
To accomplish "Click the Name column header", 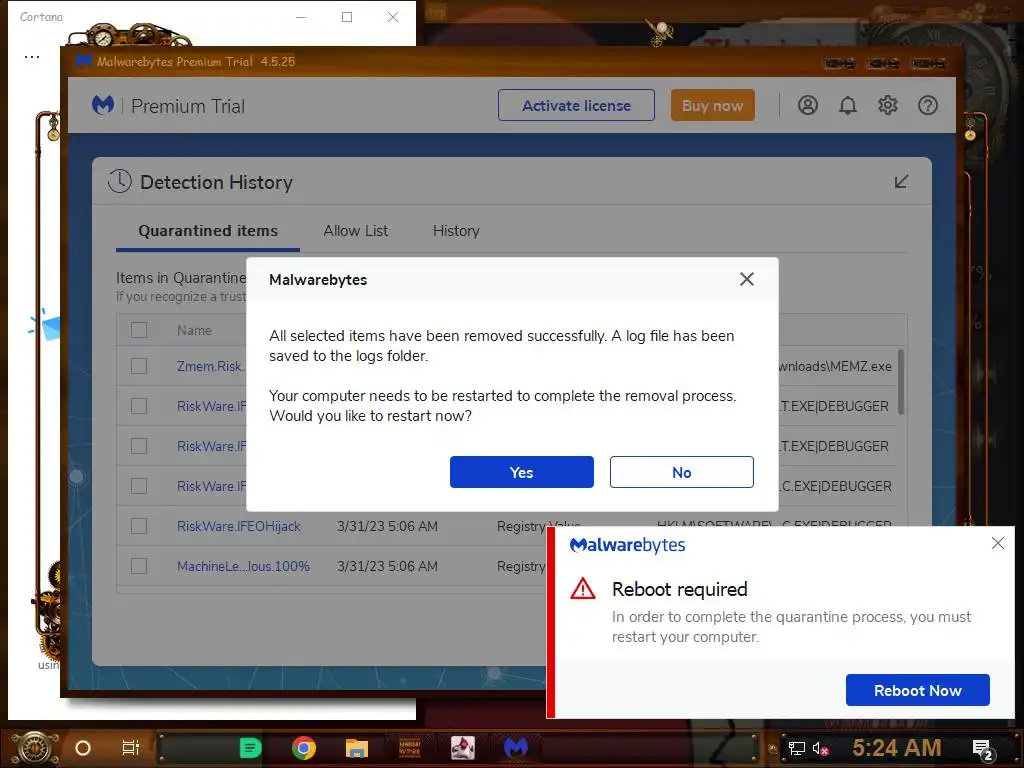I will (x=194, y=330).
